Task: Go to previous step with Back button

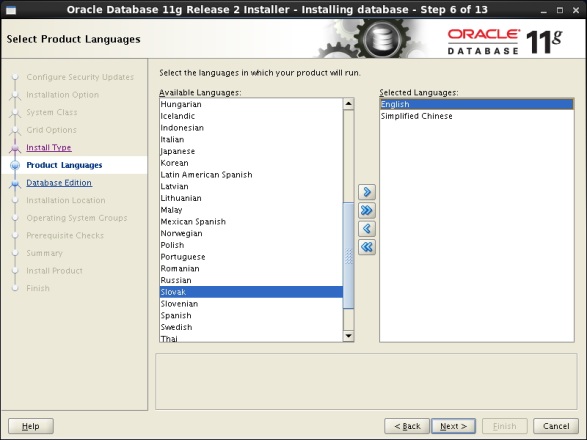Action: click(407, 426)
